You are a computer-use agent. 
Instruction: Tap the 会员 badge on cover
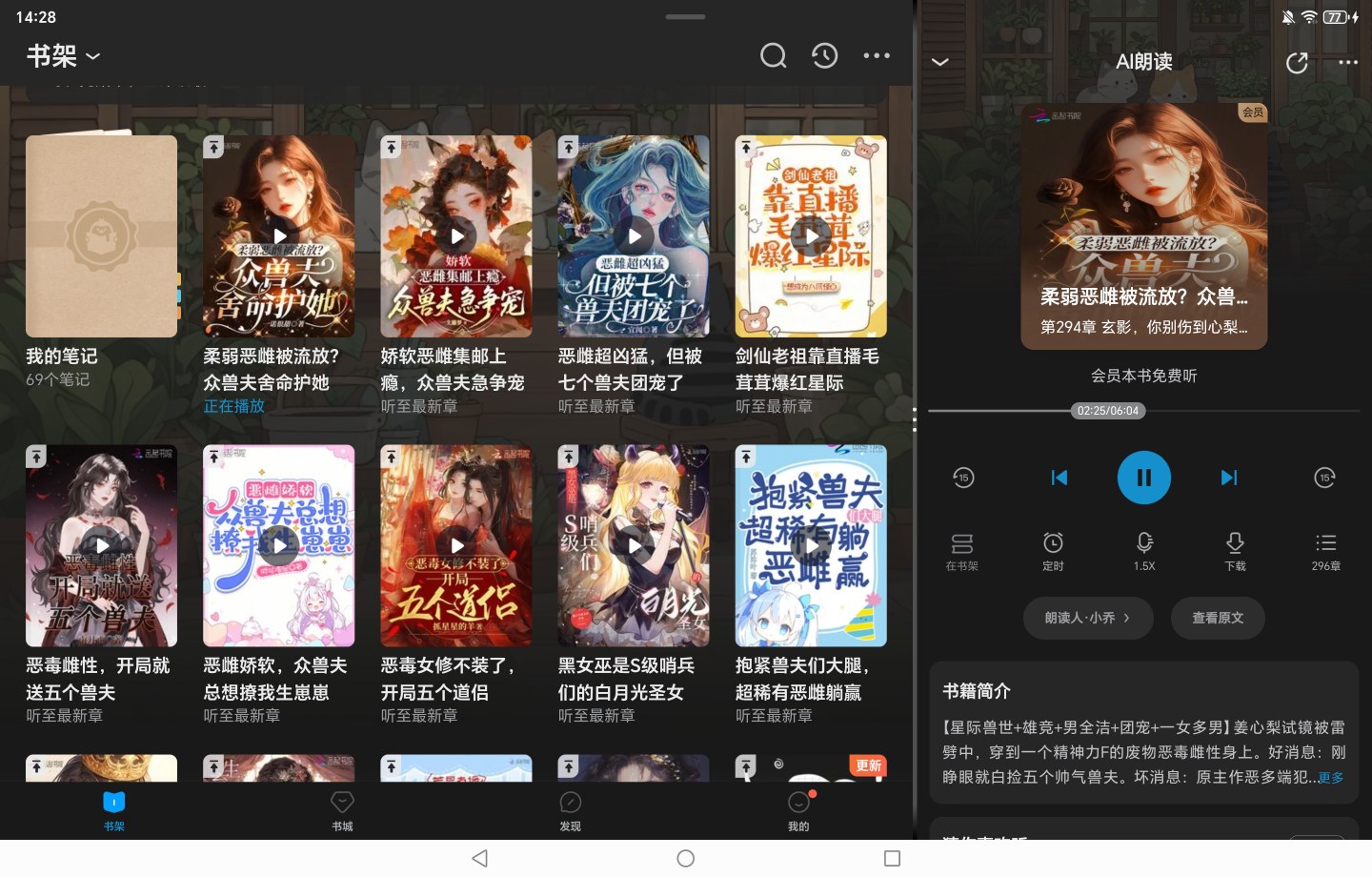tap(1253, 112)
